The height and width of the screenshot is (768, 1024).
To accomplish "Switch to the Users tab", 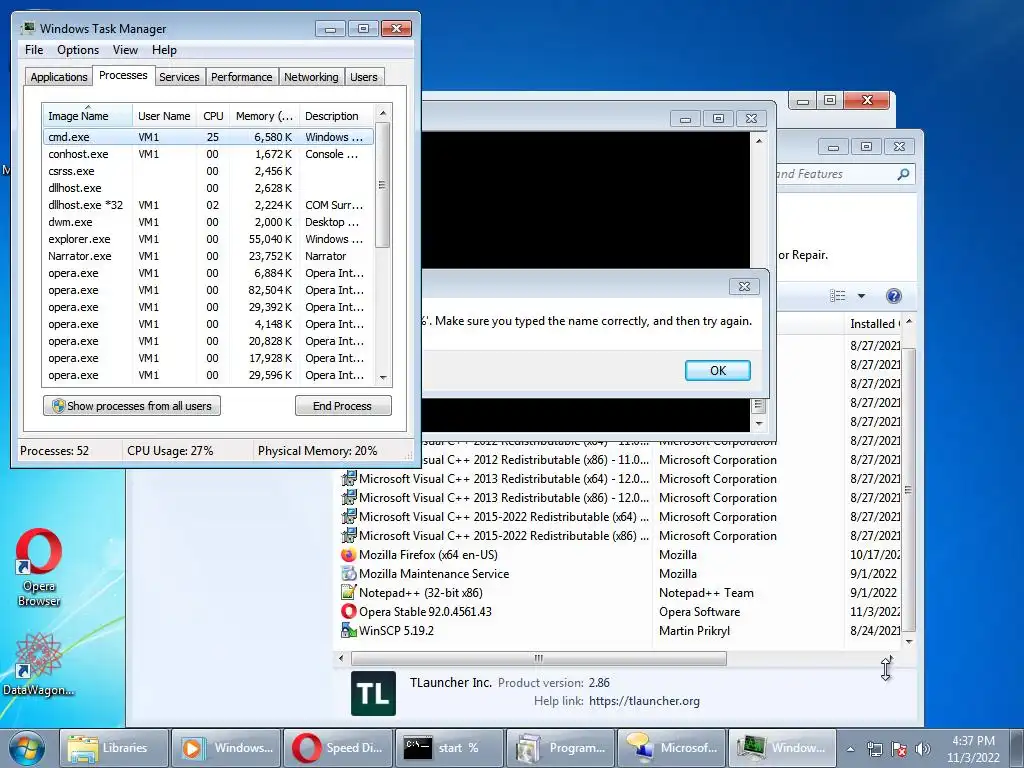I will (364, 77).
